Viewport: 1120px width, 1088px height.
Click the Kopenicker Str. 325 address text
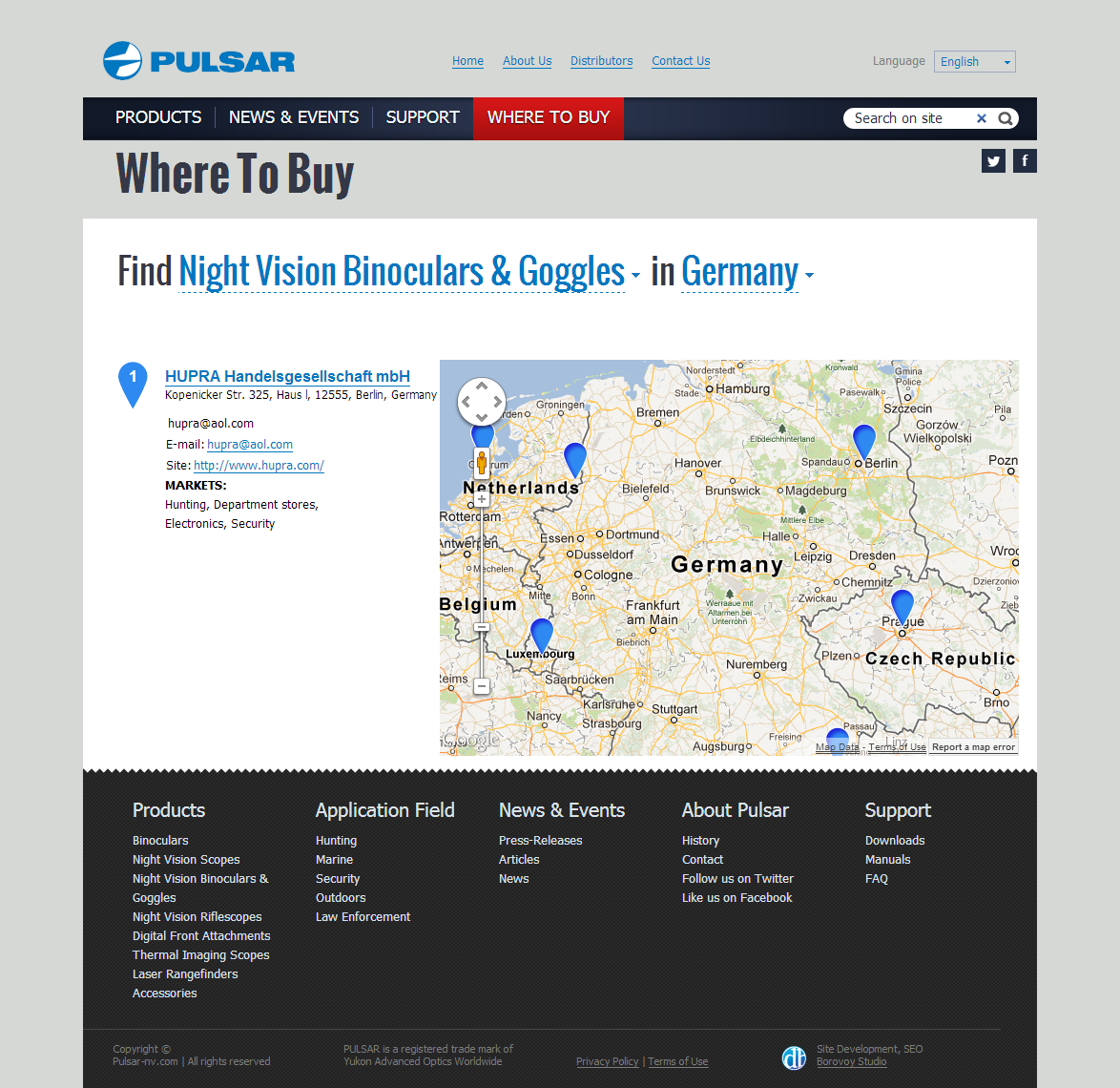(301, 395)
